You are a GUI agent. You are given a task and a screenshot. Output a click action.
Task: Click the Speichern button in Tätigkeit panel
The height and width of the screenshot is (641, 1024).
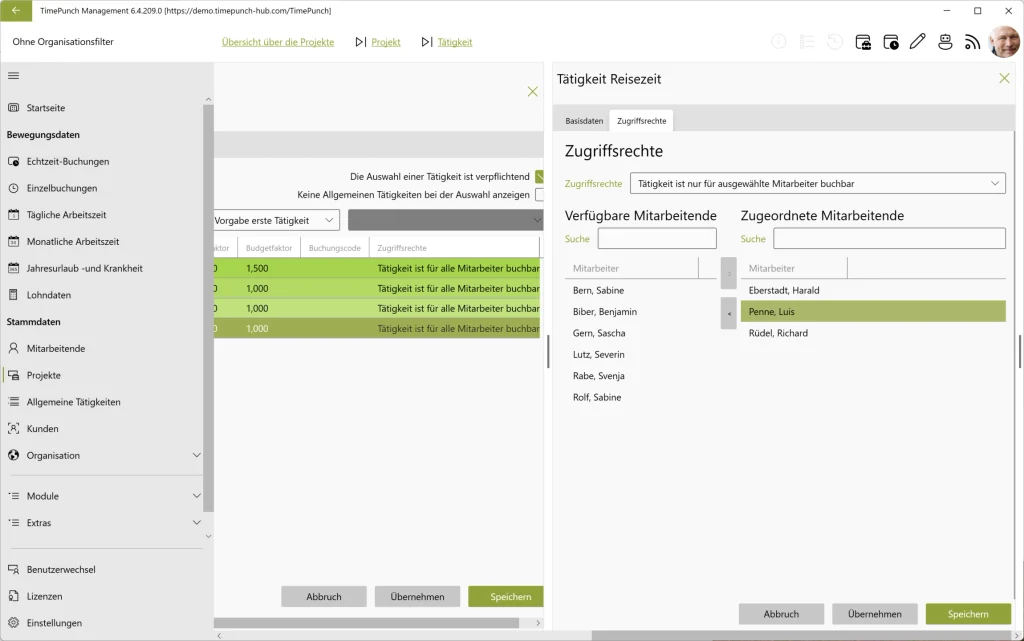pos(968,614)
